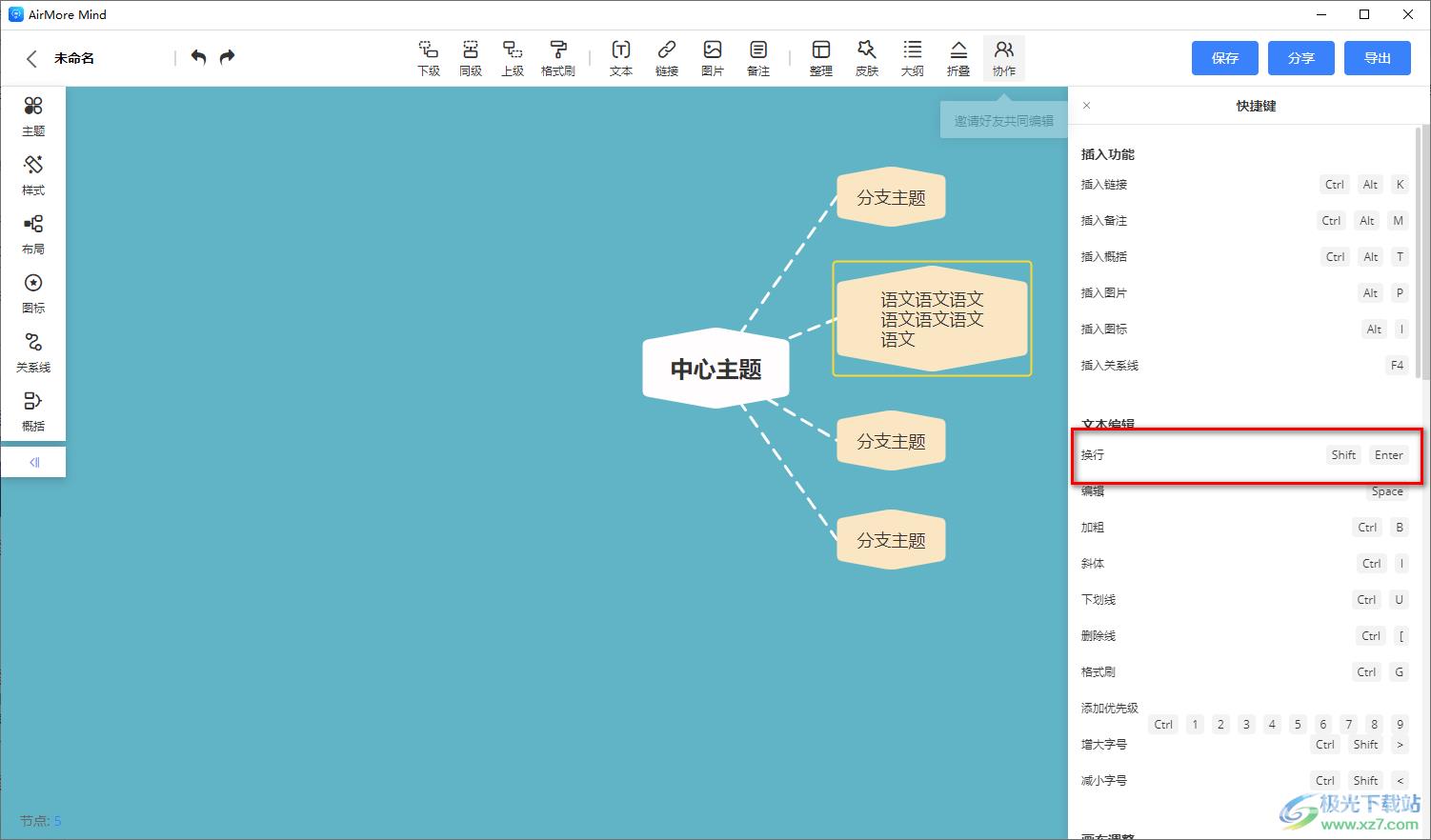Click the 分享 share button
This screenshot has height=840, width=1431.
click(1301, 58)
